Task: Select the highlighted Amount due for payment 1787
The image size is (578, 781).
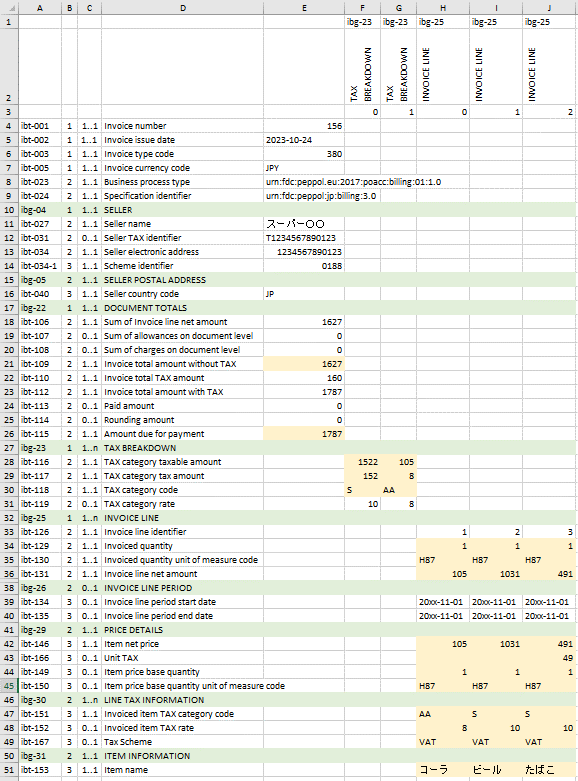Action: (x=304, y=434)
